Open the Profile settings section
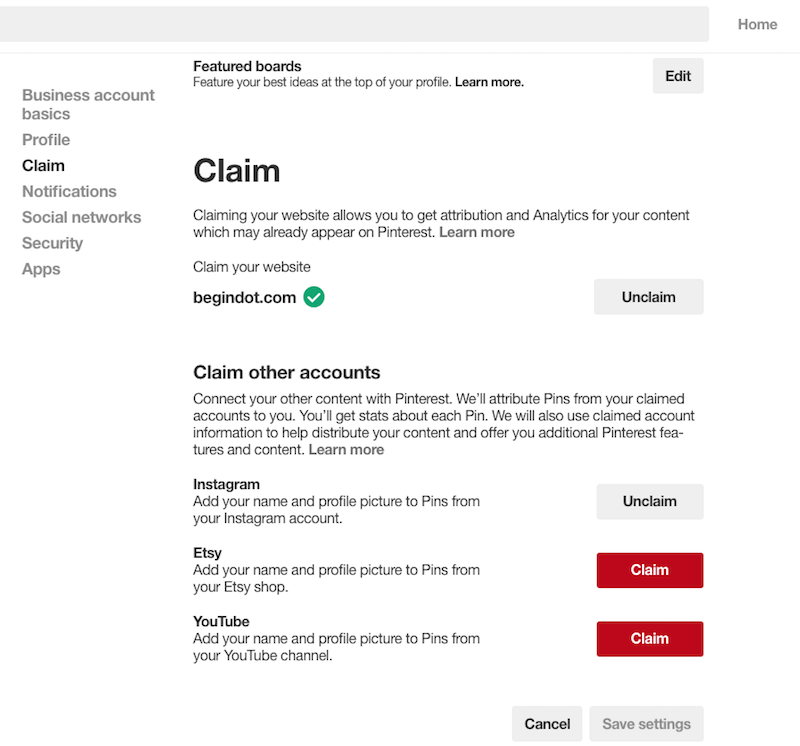The image size is (800, 746). click(46, 140)
